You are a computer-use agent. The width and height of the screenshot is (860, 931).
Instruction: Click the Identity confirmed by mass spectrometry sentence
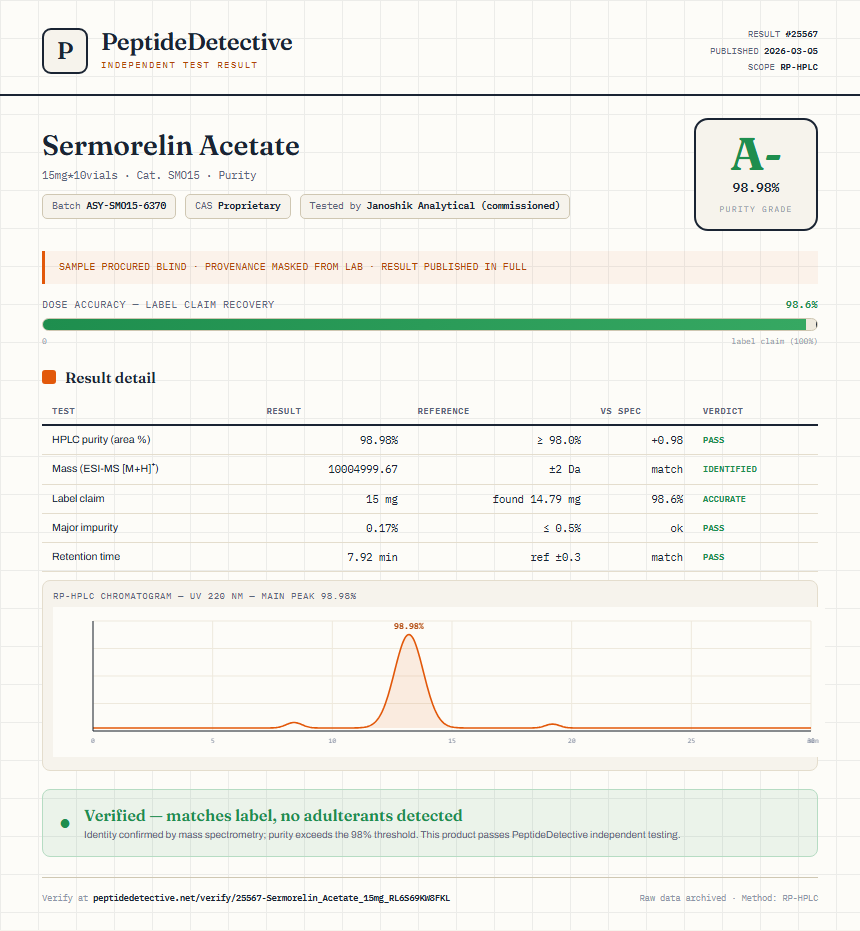tap(382, 835)
